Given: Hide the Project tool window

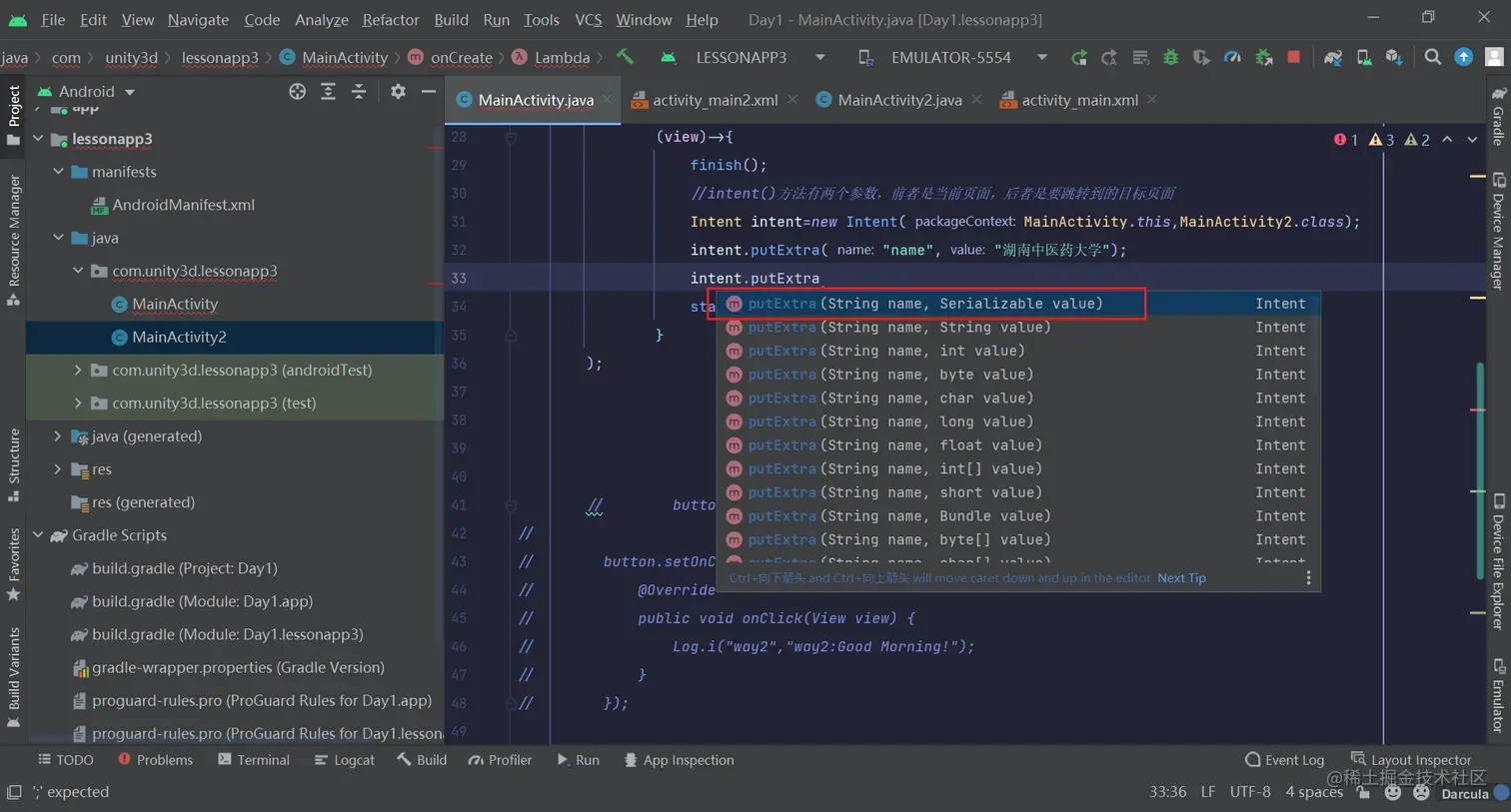Looking at the screenshot, I should coord(429,91).
